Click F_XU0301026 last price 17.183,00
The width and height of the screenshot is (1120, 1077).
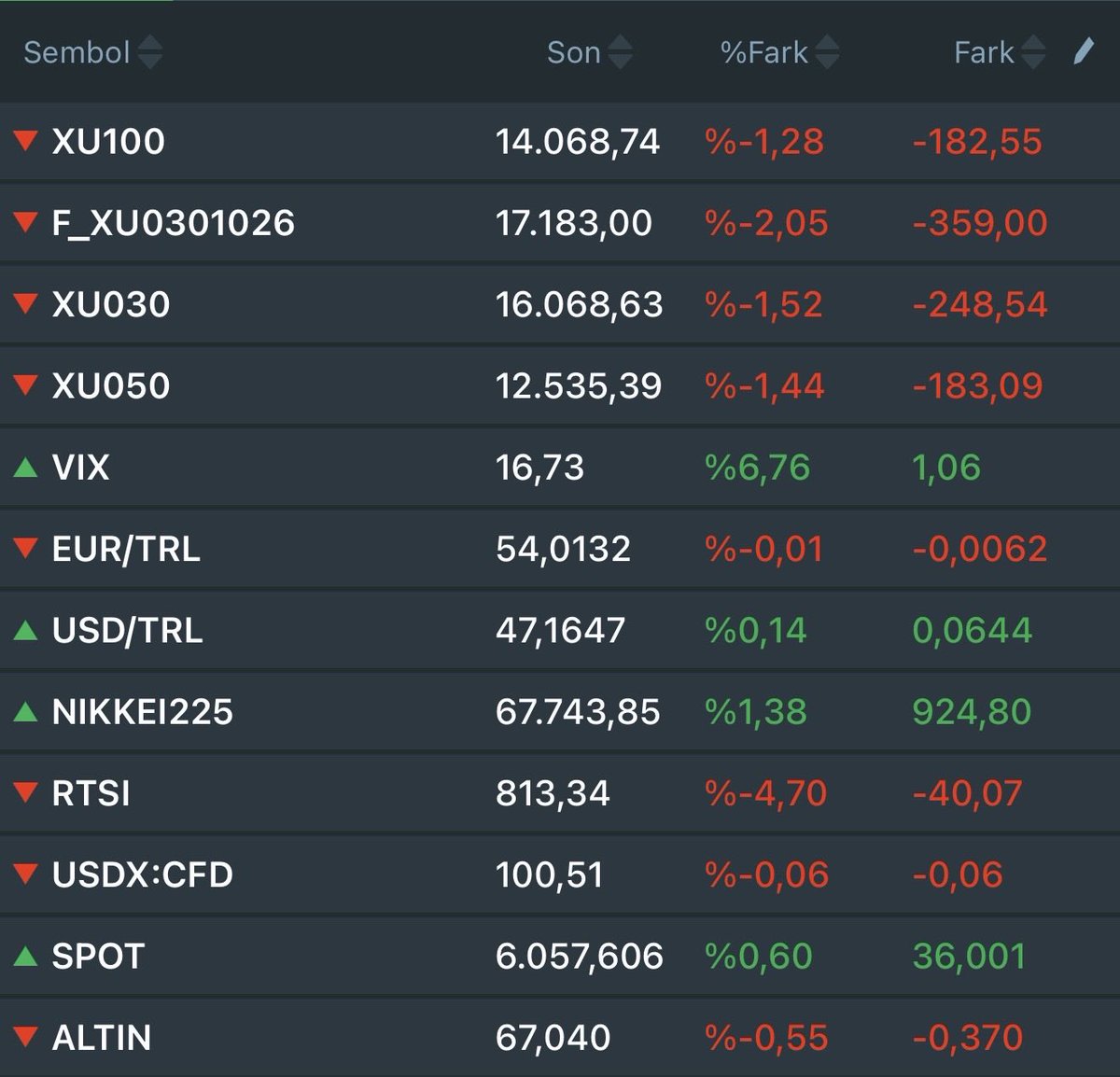[x=574, y=223]
